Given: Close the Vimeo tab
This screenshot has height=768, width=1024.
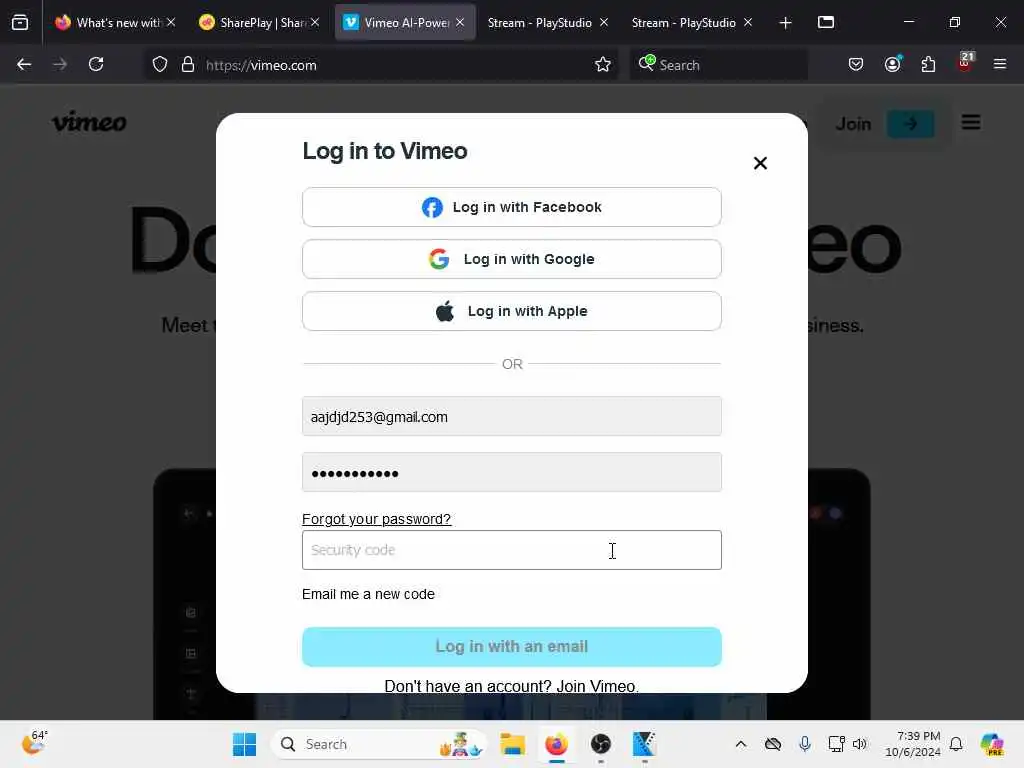Looking at the screenshot, I should (x=460, y=22).
